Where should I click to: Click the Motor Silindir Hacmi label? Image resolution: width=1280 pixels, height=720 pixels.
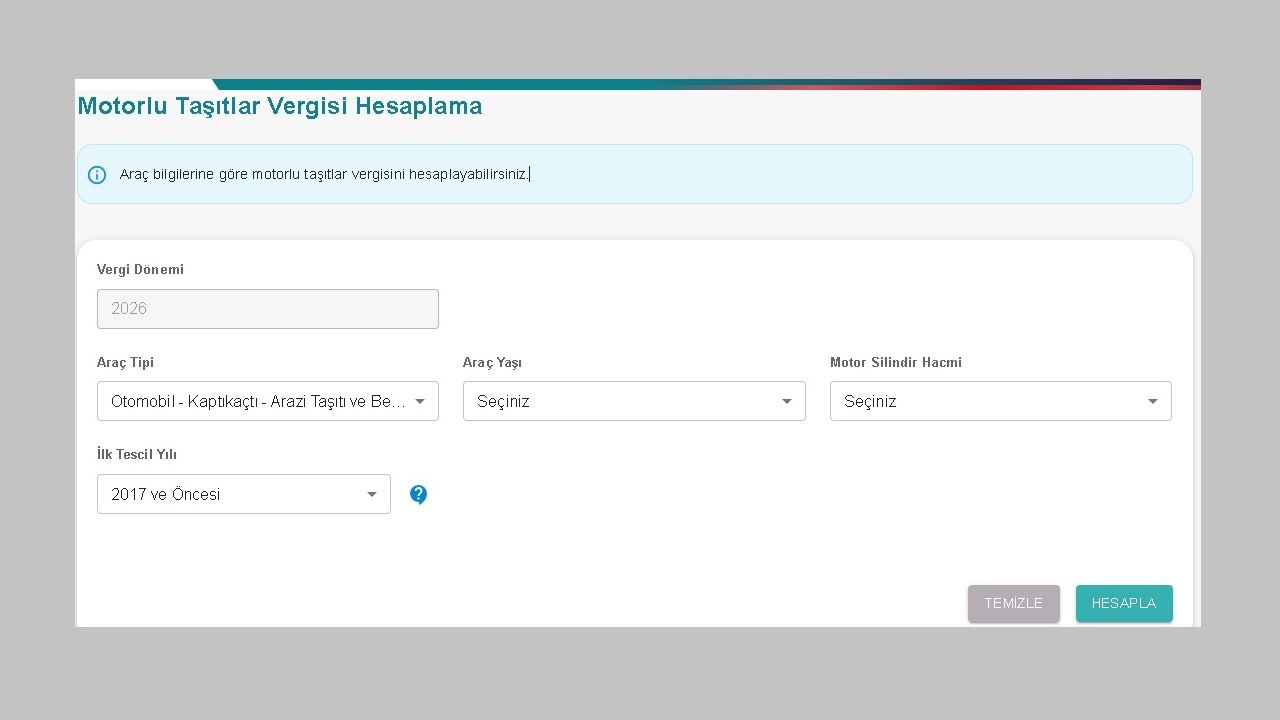coord(895,363)
